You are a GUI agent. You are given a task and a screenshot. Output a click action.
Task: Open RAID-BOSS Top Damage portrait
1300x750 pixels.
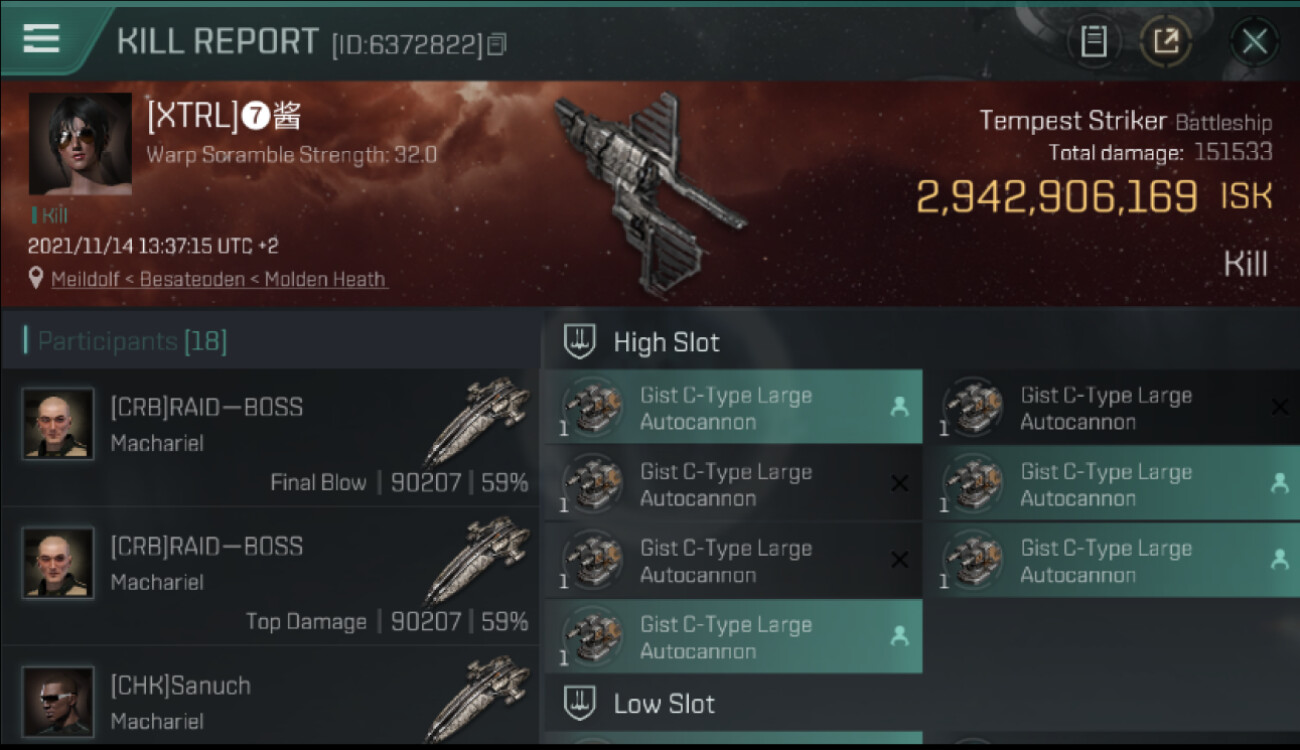point(58,563)
